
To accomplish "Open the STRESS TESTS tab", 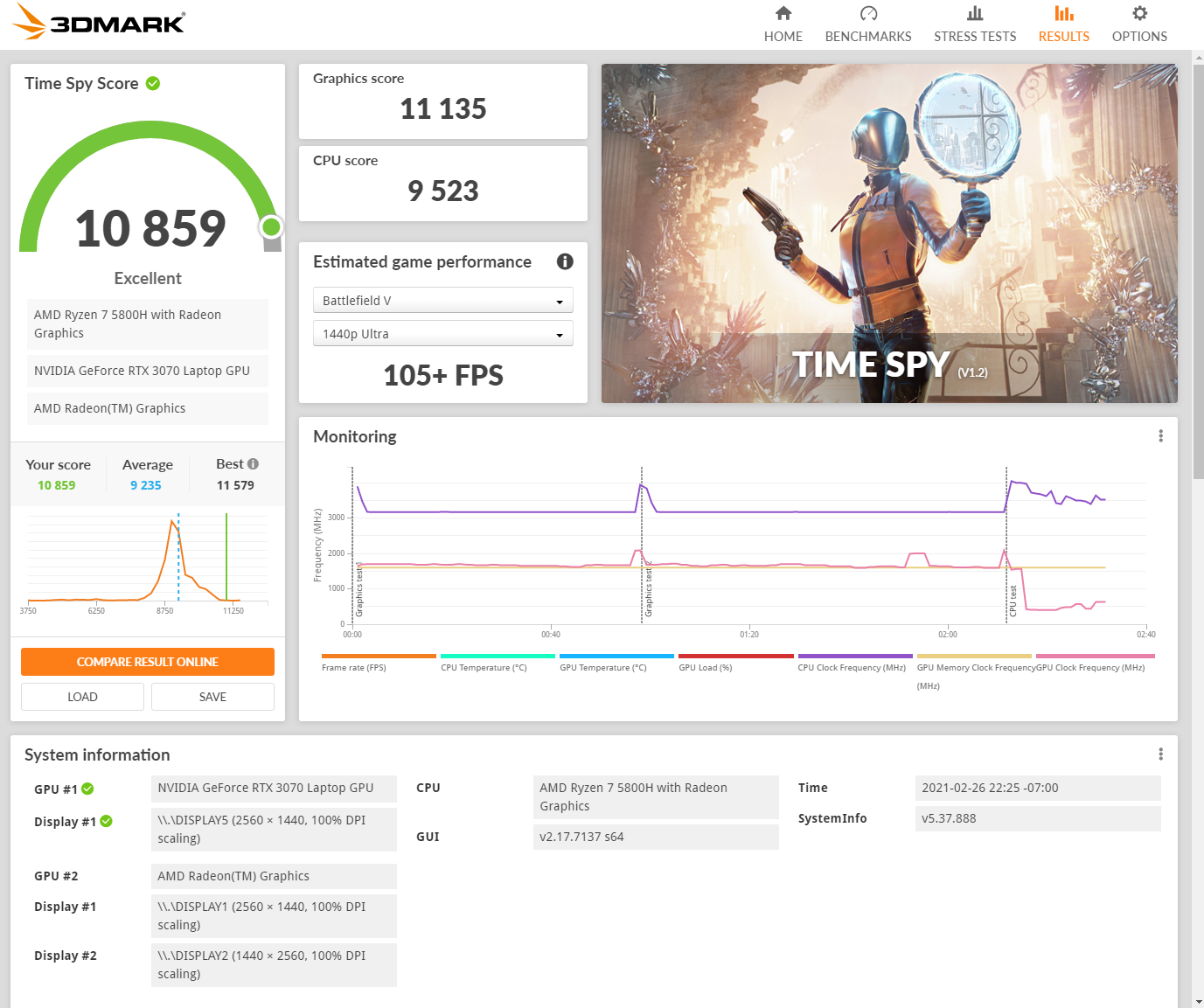I will tap(975, 37).
